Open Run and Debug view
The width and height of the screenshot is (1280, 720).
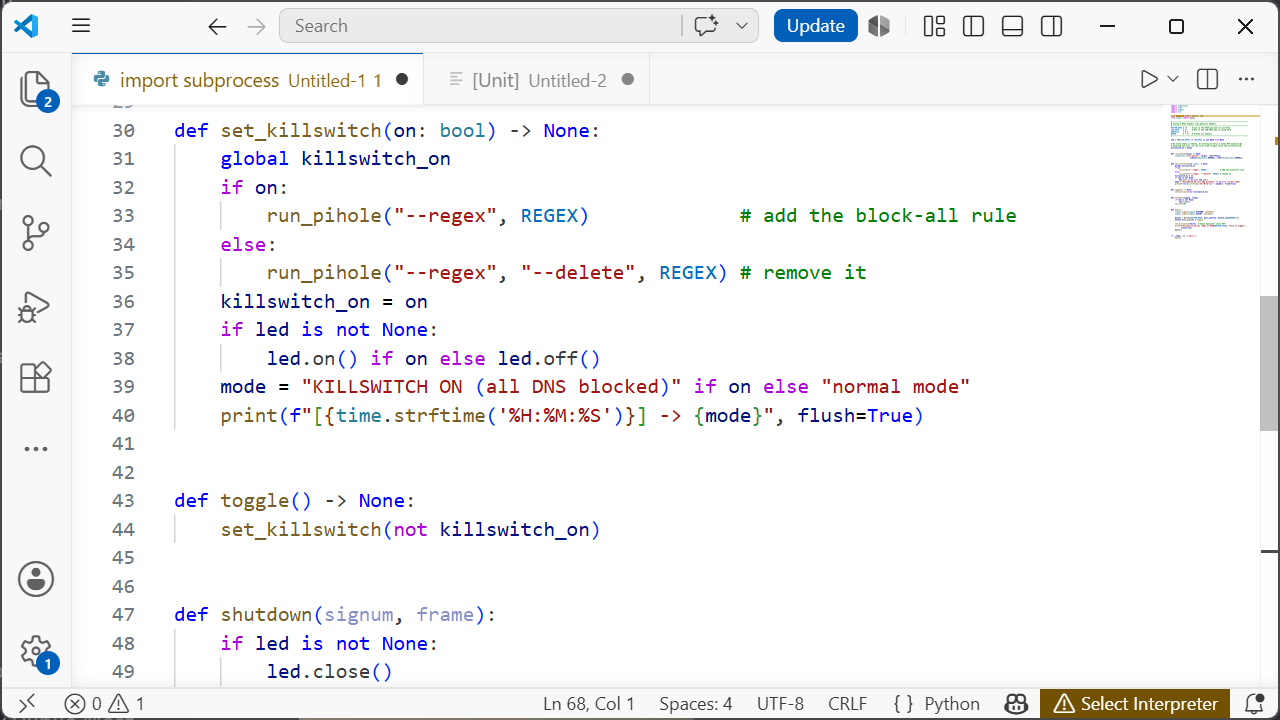[36, 306]
